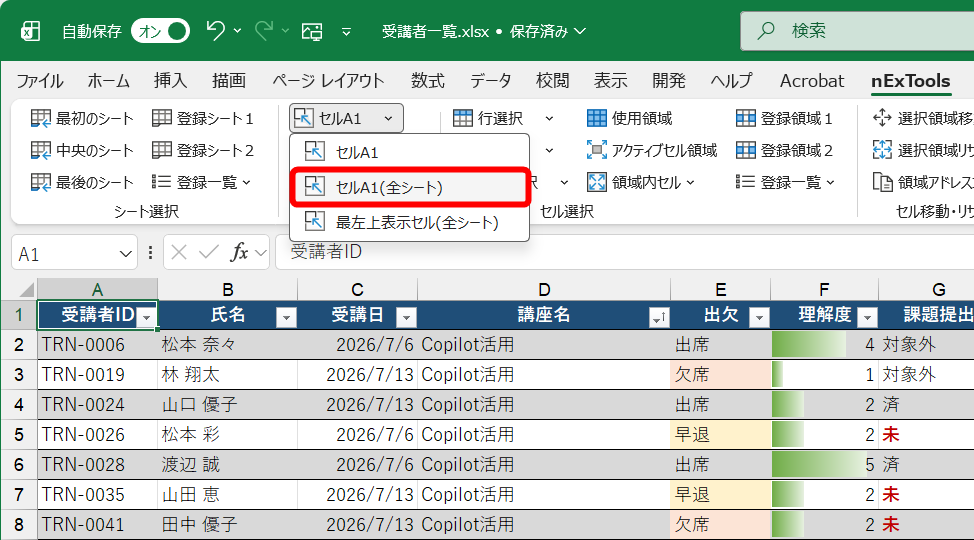
Task: Click 選択領域リサイズ icon button
Action: (882, 150)
